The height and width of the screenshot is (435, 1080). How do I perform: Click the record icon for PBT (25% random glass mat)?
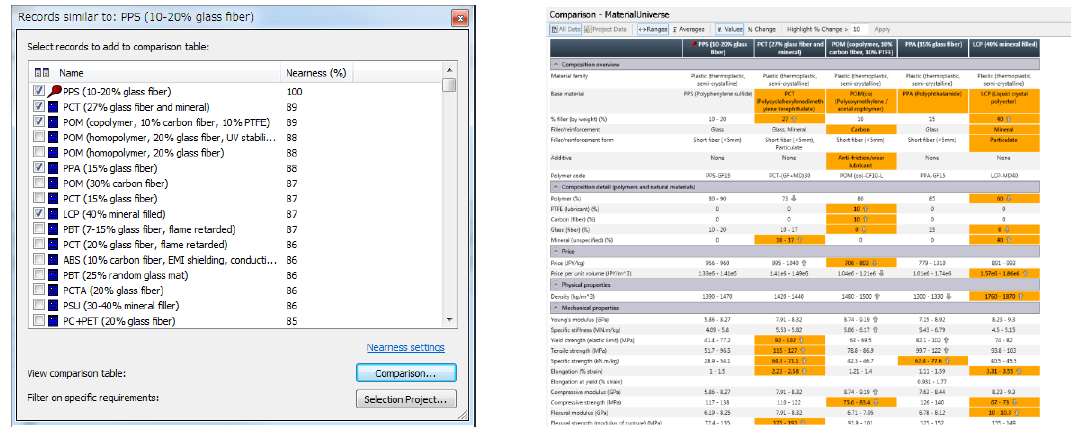[x=54, y=275]
